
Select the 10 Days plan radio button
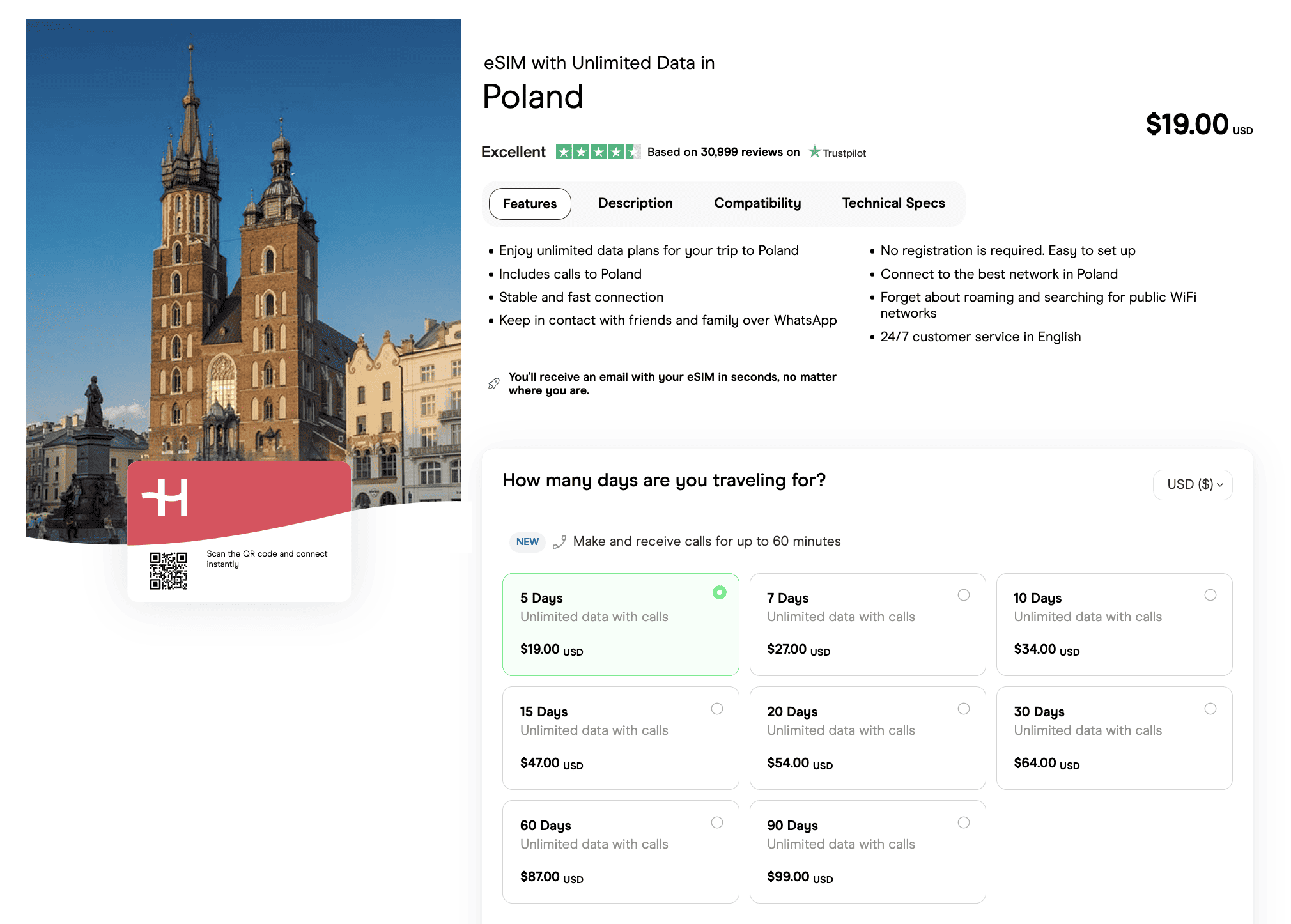pyautogui.click(x=1210, y=595)
